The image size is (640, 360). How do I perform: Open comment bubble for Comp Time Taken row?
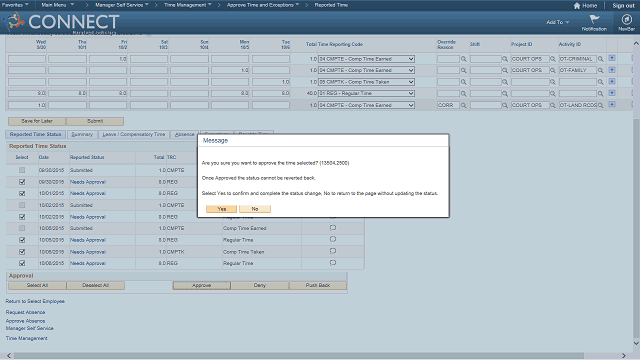(x=333, y=251)
